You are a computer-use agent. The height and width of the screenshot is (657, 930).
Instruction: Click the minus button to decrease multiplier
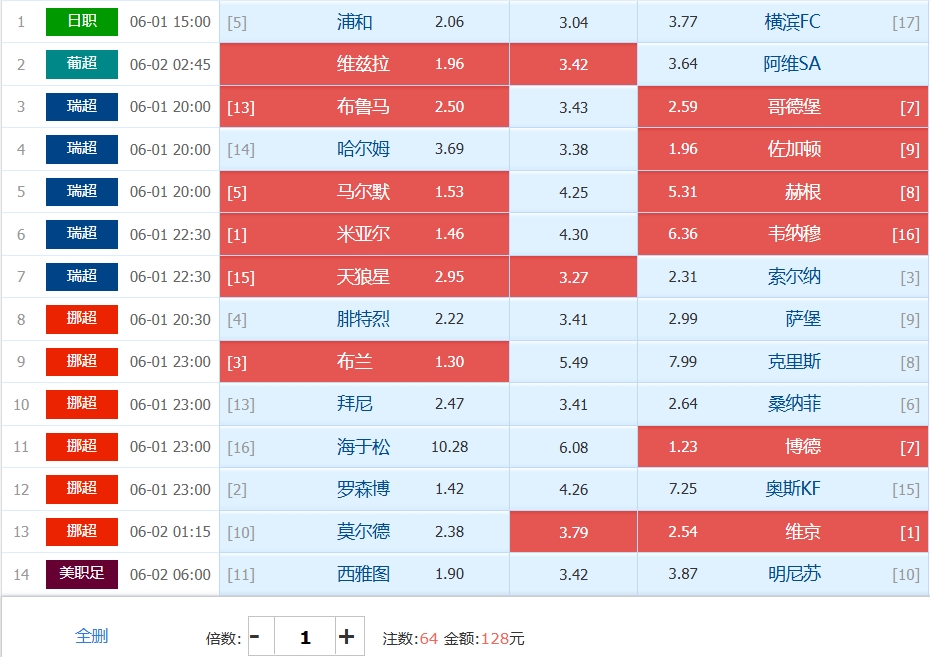coord(262,637)
